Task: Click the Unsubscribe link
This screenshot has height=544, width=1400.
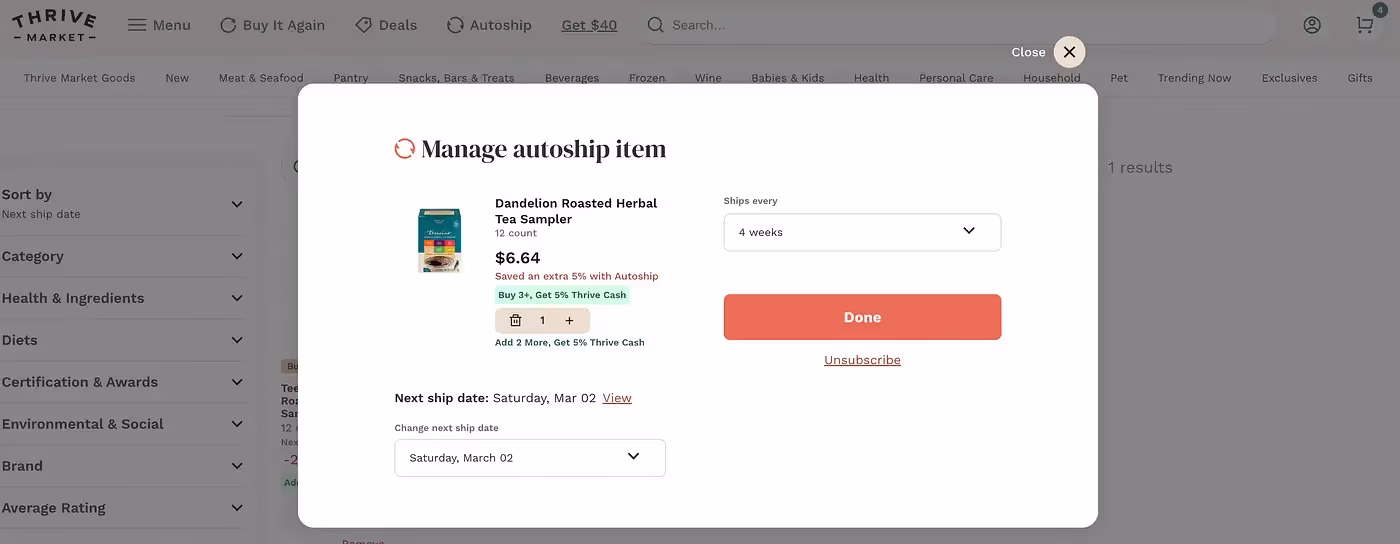Action: (x=862, y=360)
